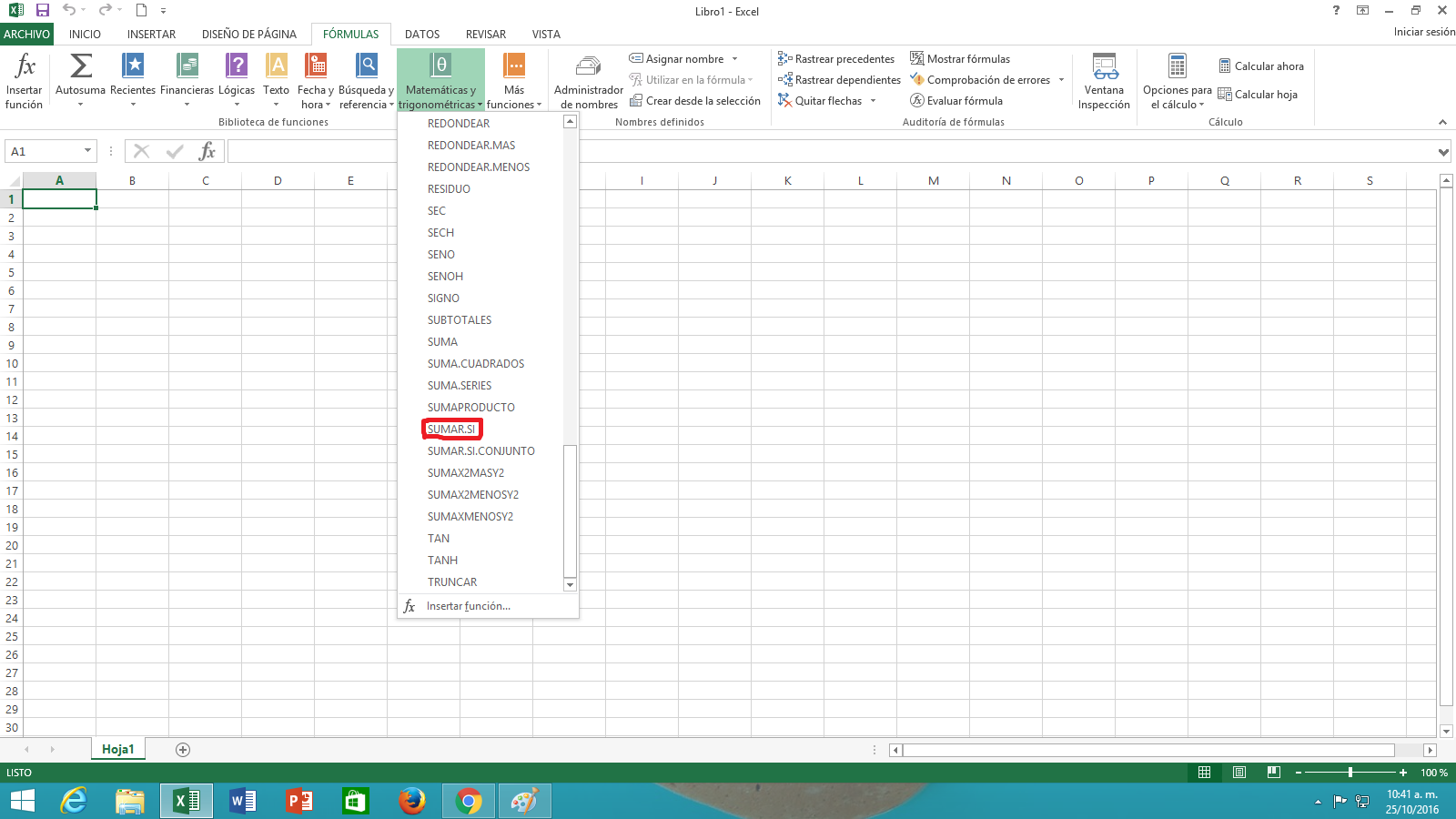
Task: Open Recientes functions list
Action: [133, 80]
